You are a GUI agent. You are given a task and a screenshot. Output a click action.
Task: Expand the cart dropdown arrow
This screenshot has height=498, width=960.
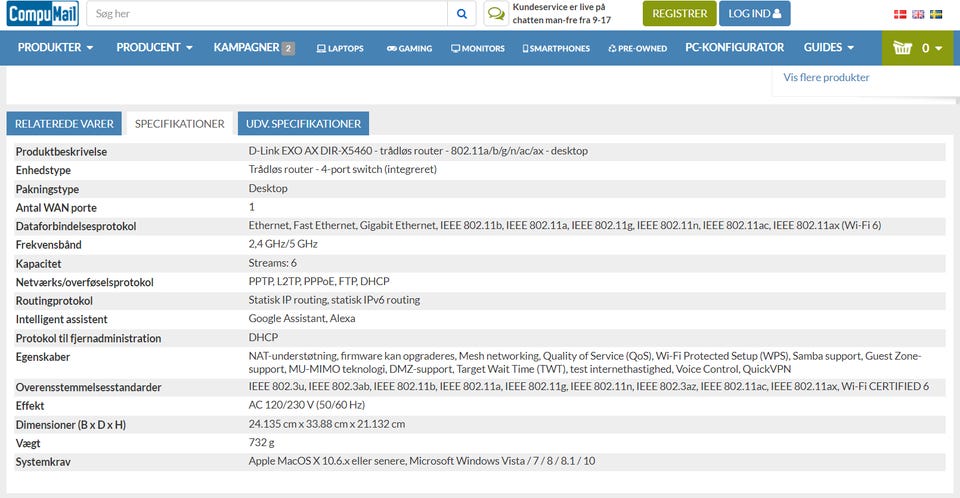point(939,48)
